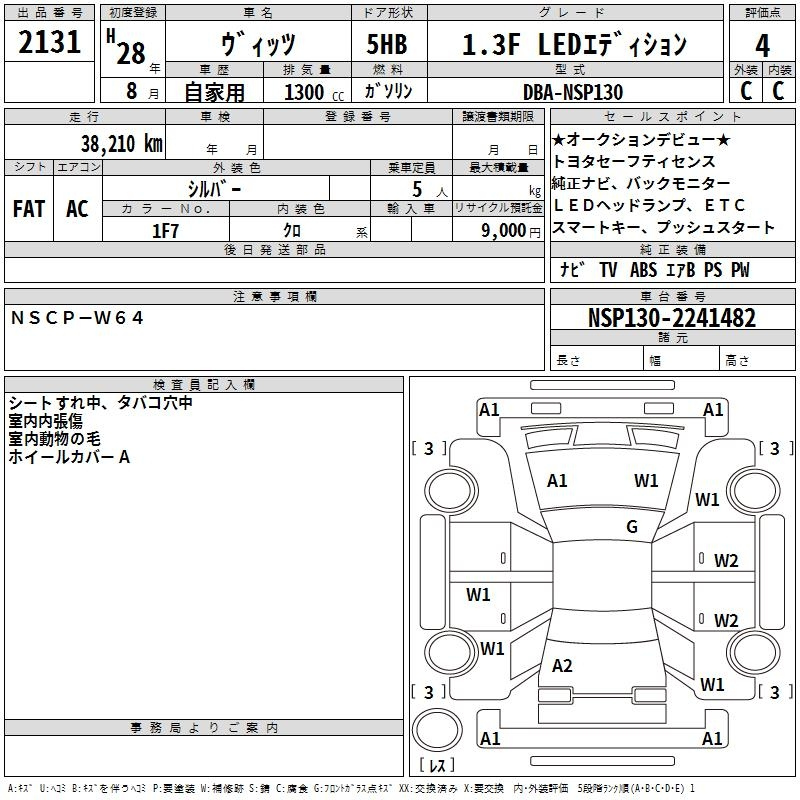Image resolution: width=800 pixels, height=800 pixels.
Task: Select recycle deposit 9,000円
Action: coord(511,231)
